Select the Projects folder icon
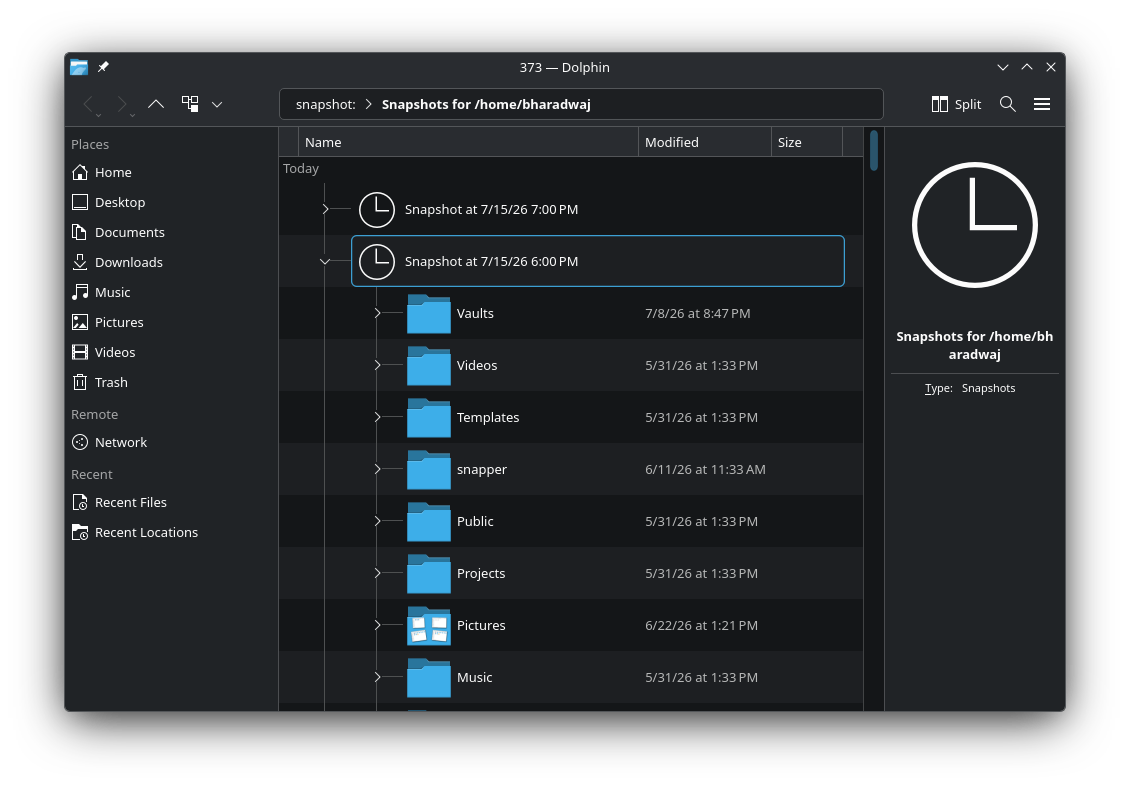 click(x=429, y=573)
